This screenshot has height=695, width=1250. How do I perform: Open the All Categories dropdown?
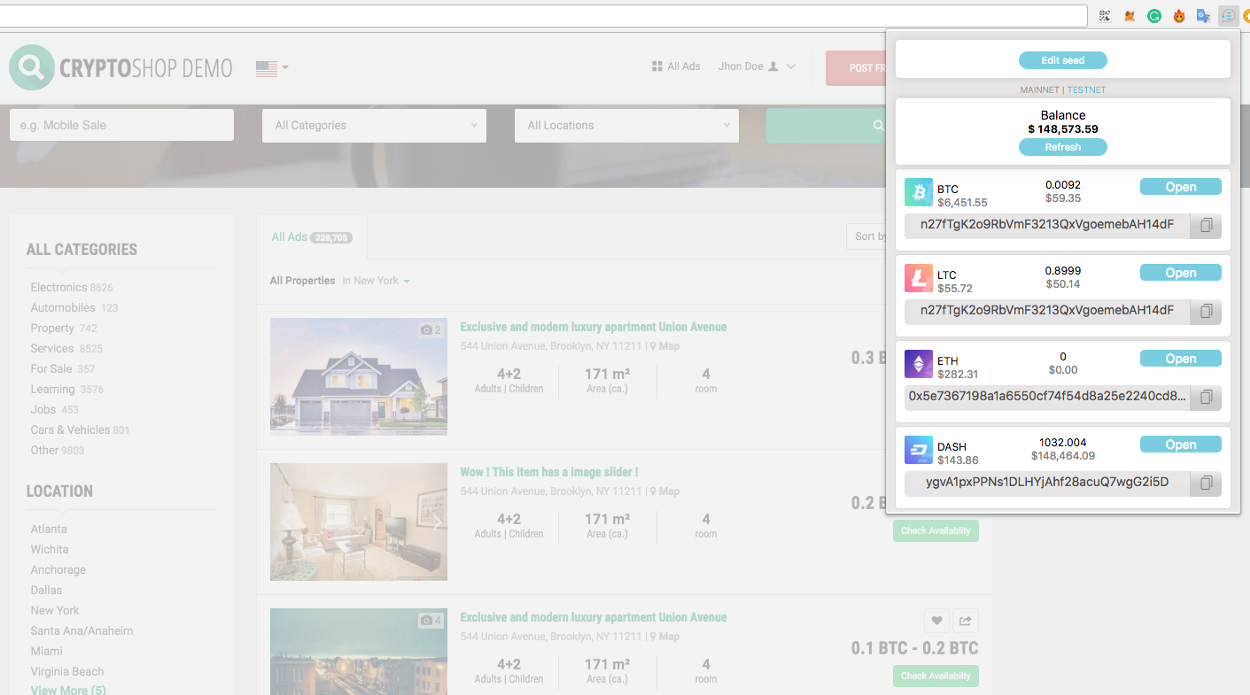[374, 126]
